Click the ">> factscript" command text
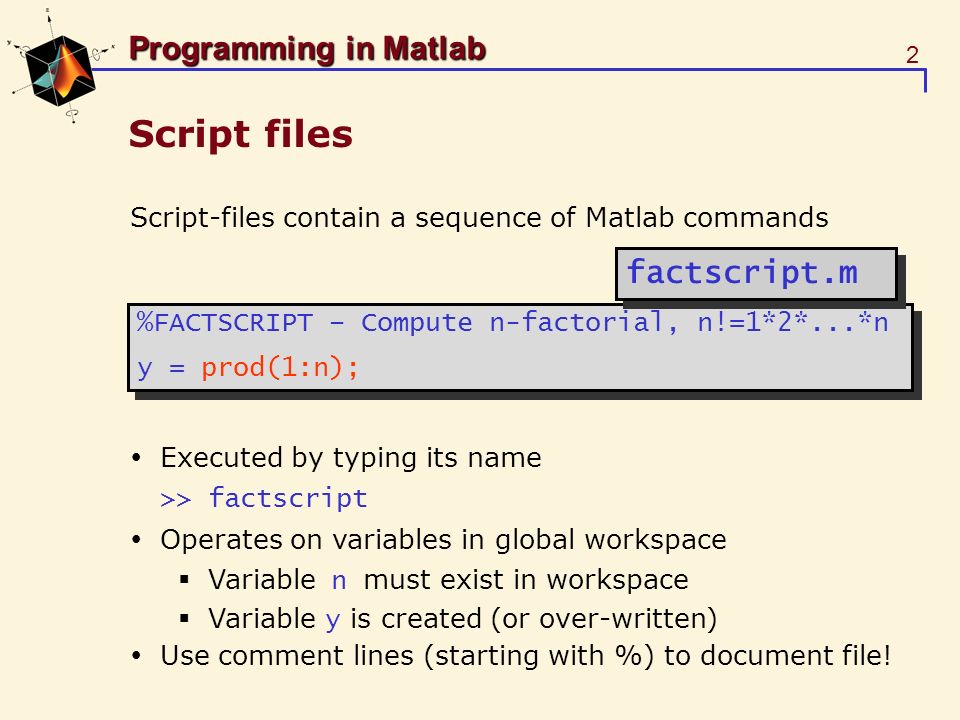Screen dimensions: 960x720 point(264,498)
